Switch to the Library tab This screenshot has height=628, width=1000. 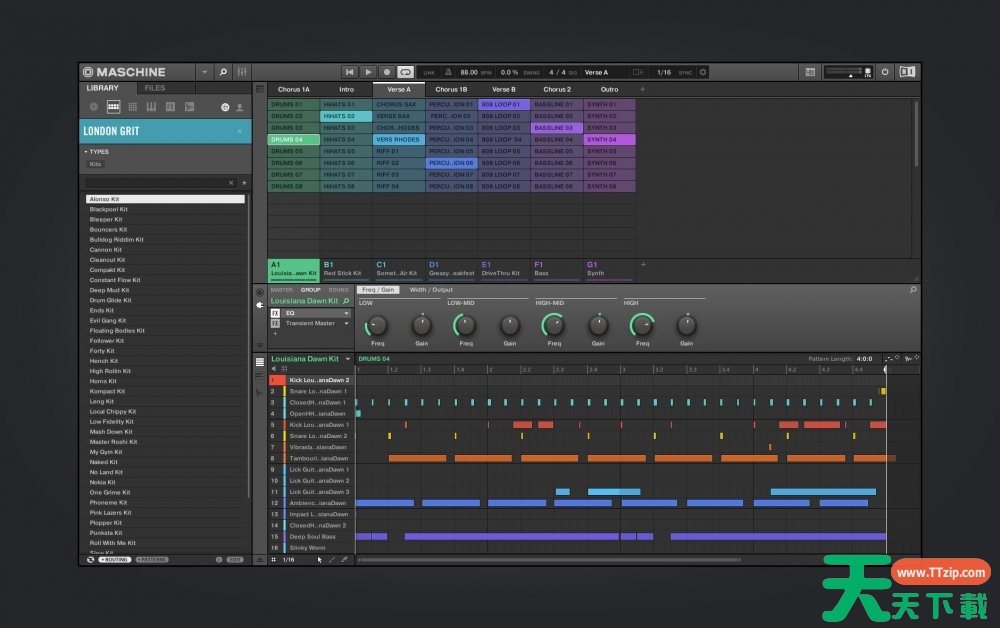[103, 88]
